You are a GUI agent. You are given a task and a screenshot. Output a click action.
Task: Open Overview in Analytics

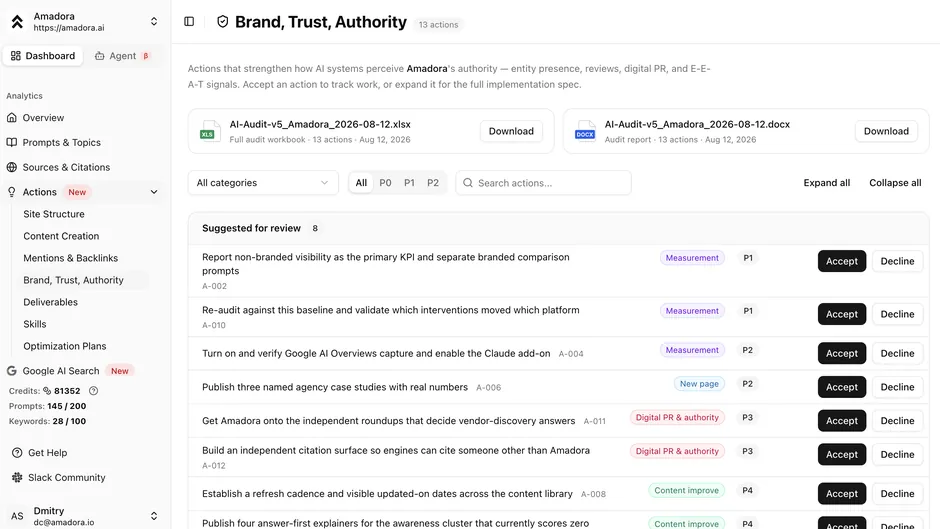(43, 118)
